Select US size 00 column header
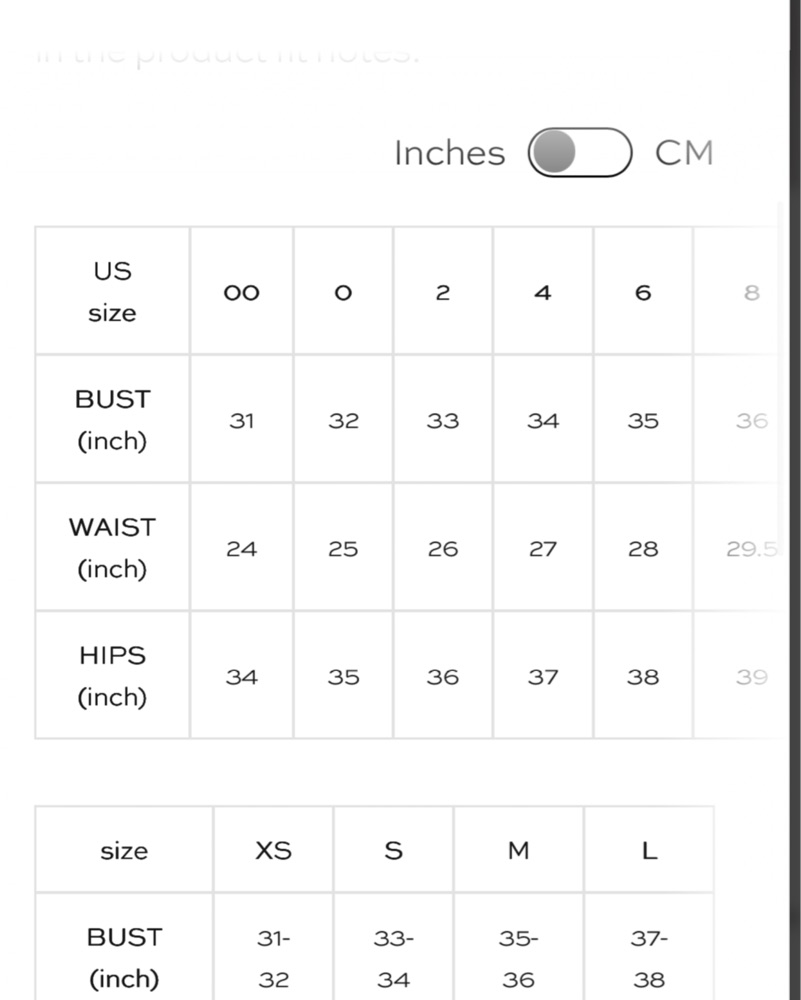 [241, 292]
